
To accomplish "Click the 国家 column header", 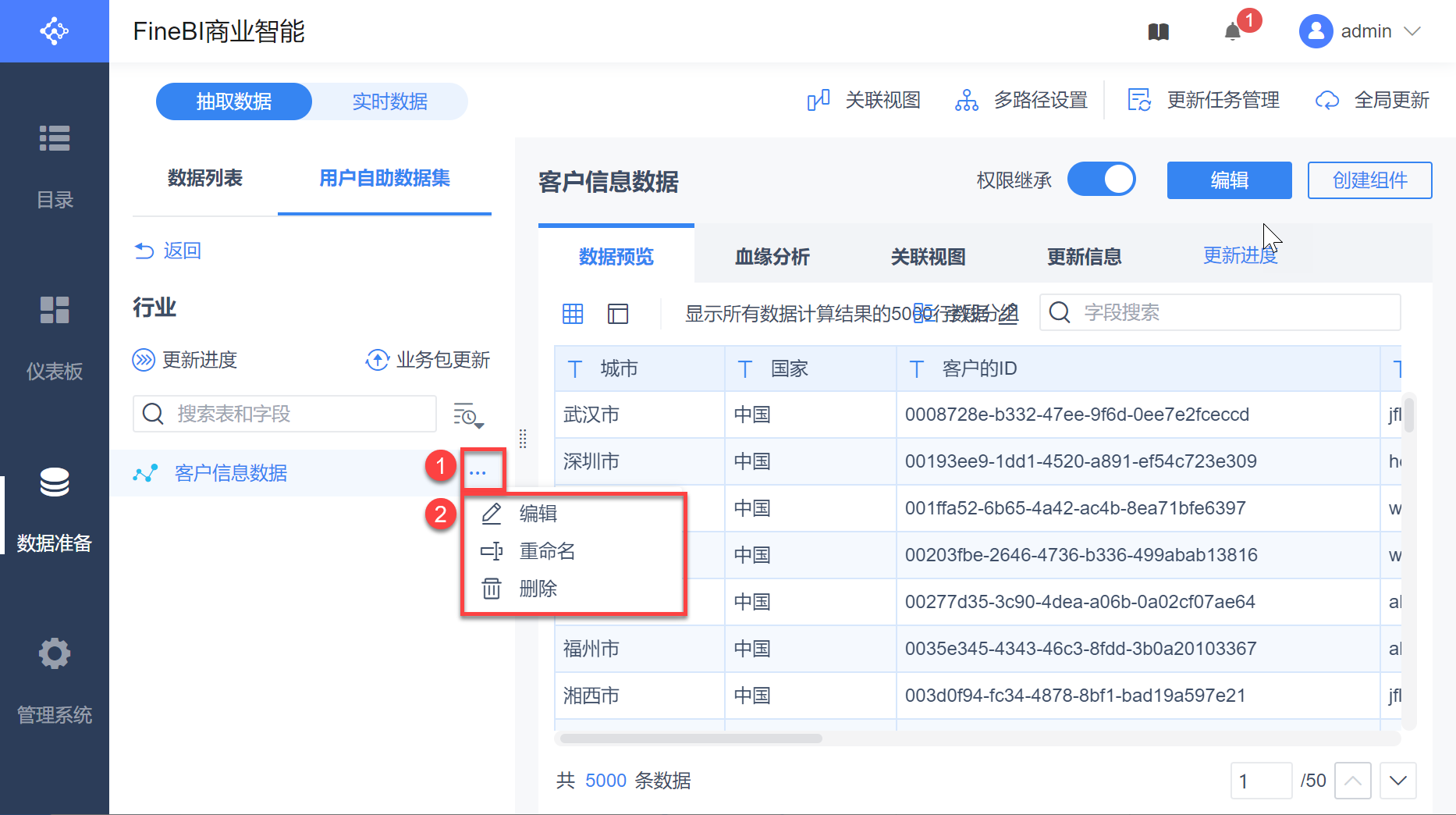I will click(x=811, y=368).
